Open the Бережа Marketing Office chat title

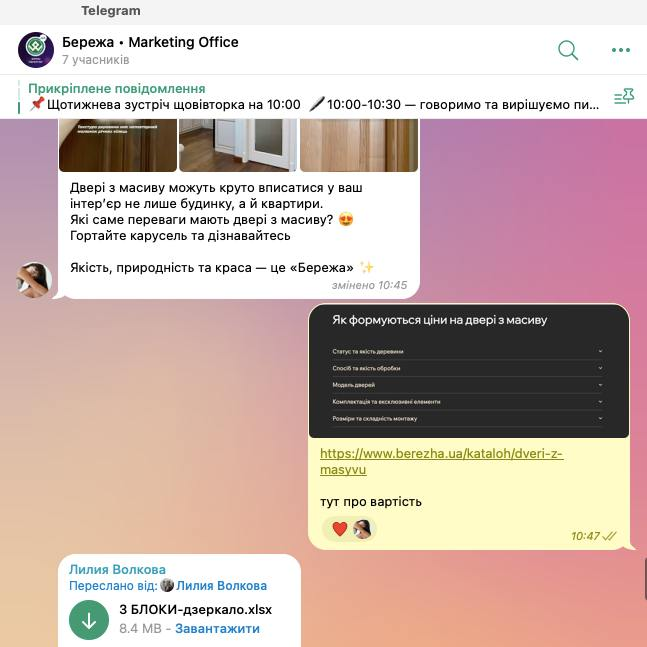coord(150,42)
